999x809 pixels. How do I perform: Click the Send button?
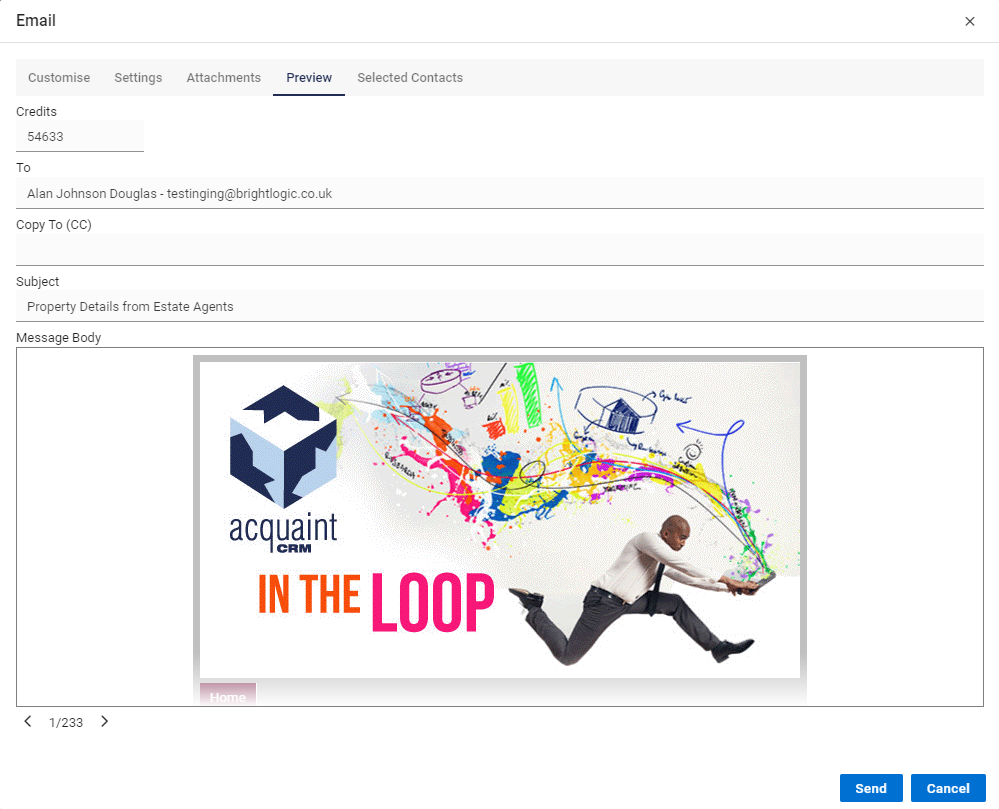tap(871, 788)
